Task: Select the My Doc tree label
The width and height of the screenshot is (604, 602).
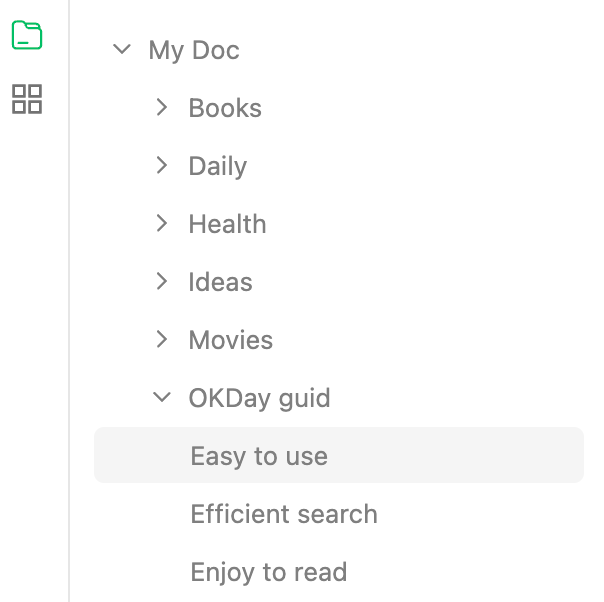Action: point(194,50)
